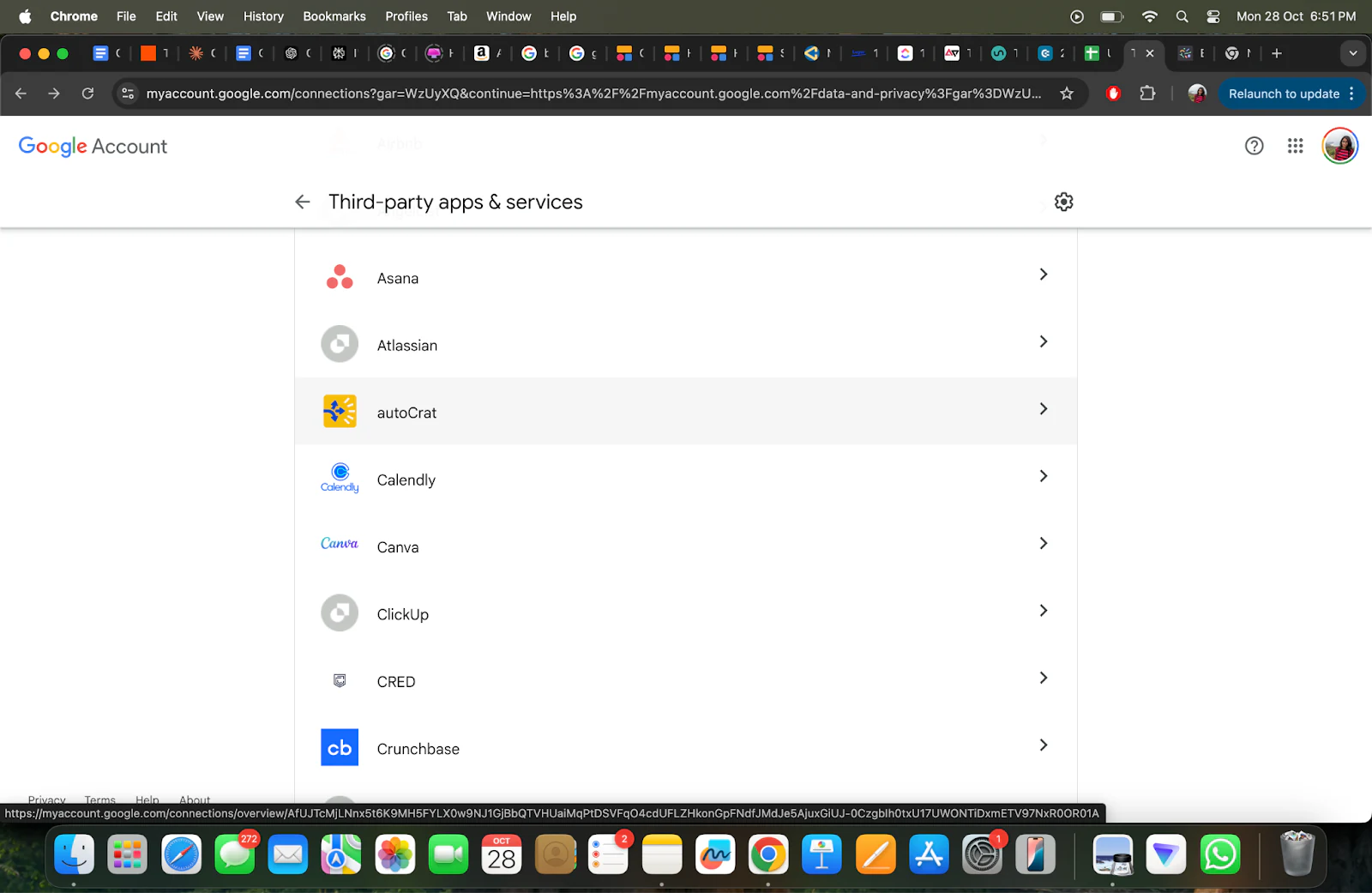
Task: Reload the page in Chrome
Action: pyautogui.click(x=87, y=94)
